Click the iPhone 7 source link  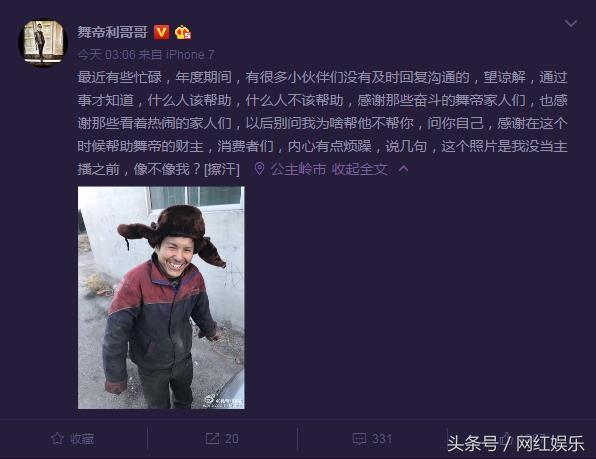[190, 55]
